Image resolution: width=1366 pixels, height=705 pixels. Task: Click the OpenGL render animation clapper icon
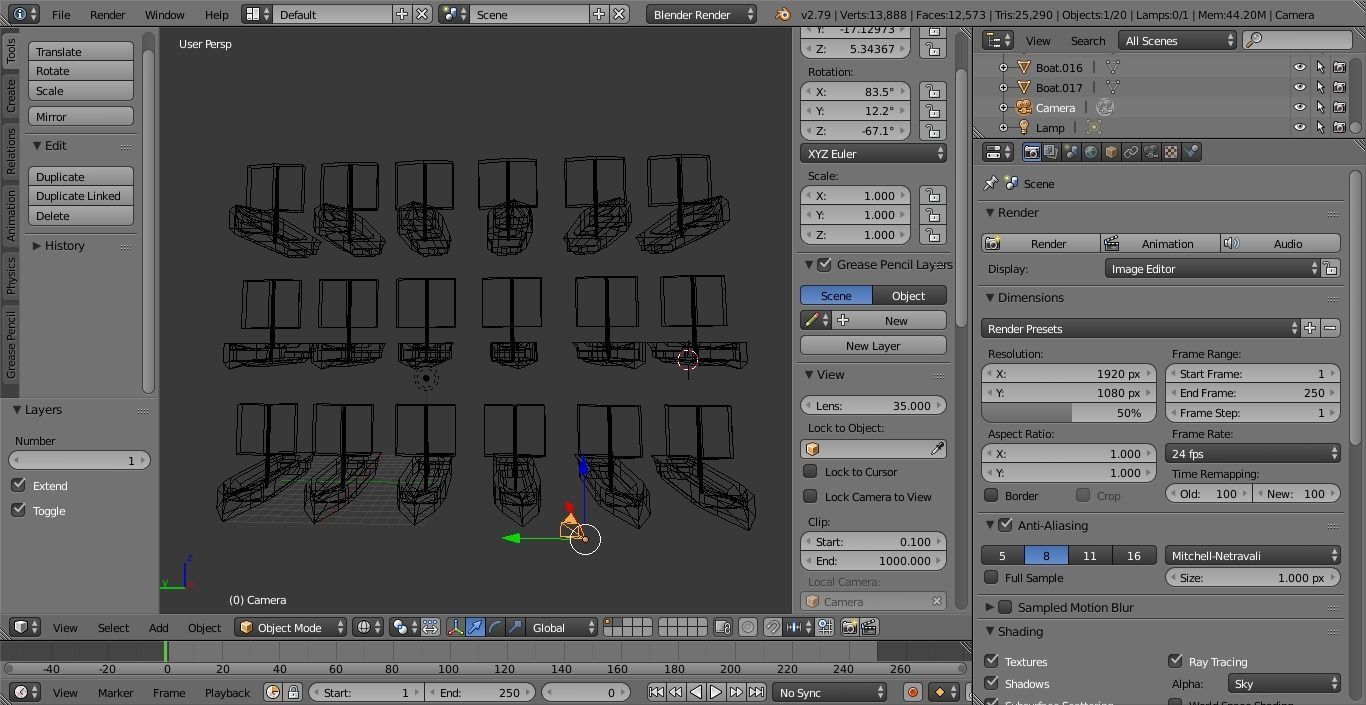[869, 627]
